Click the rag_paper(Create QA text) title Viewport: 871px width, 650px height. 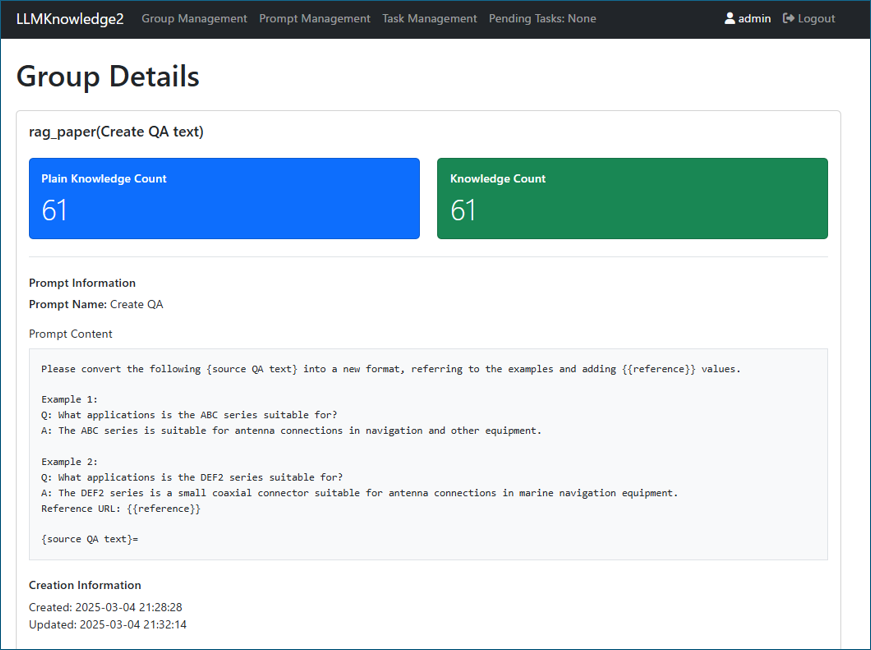(116, 132)
